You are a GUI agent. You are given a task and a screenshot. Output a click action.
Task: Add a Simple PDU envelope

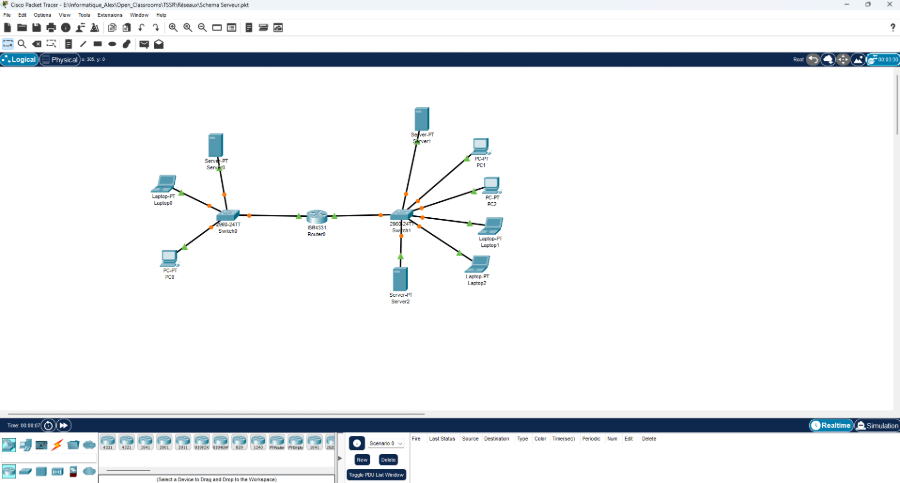pos(144,44)
